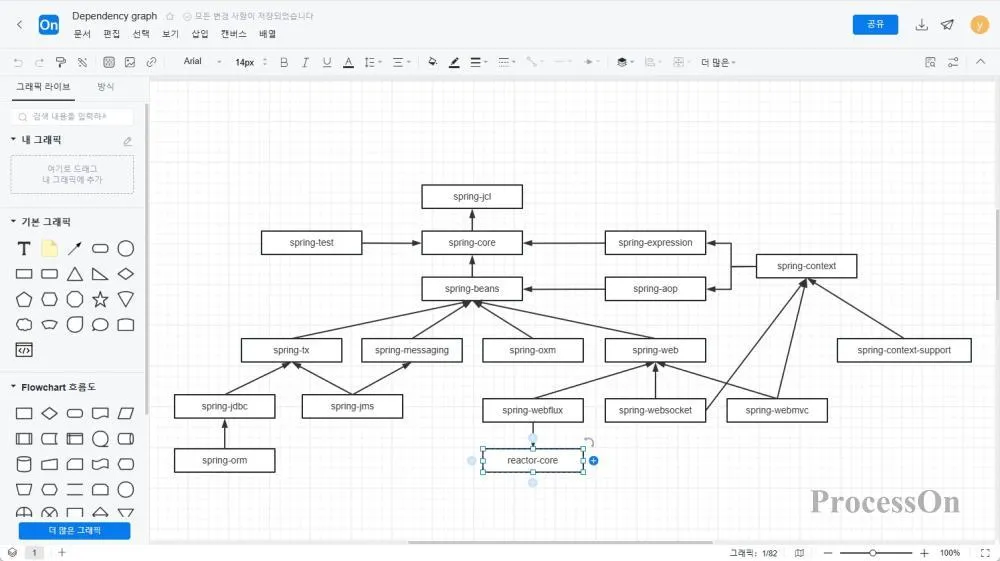Choose the pentagon shape
This screenshot has height=561, width=1000.
(24, 299)
